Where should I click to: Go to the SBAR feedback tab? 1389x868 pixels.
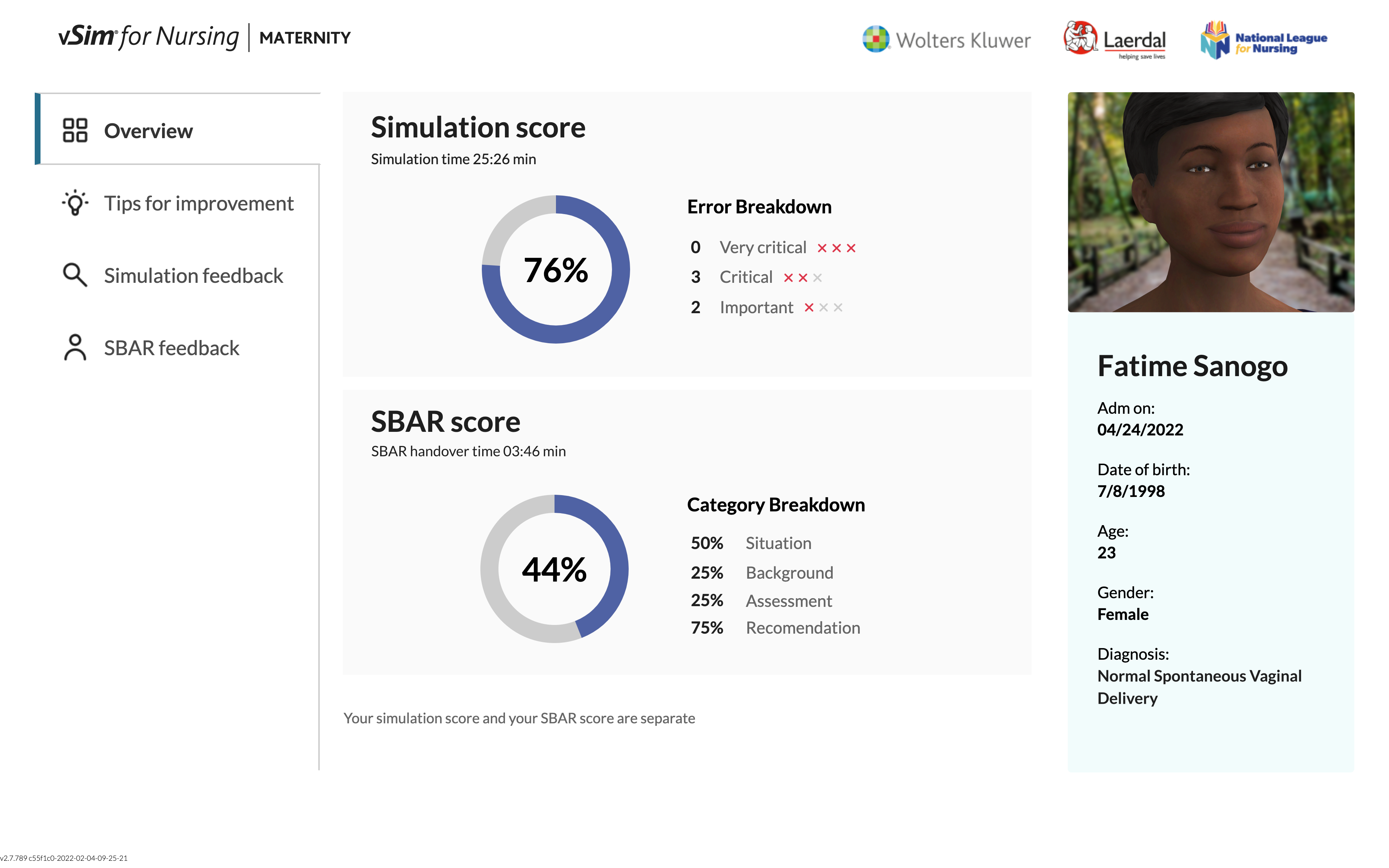click(x=171, y=348)
